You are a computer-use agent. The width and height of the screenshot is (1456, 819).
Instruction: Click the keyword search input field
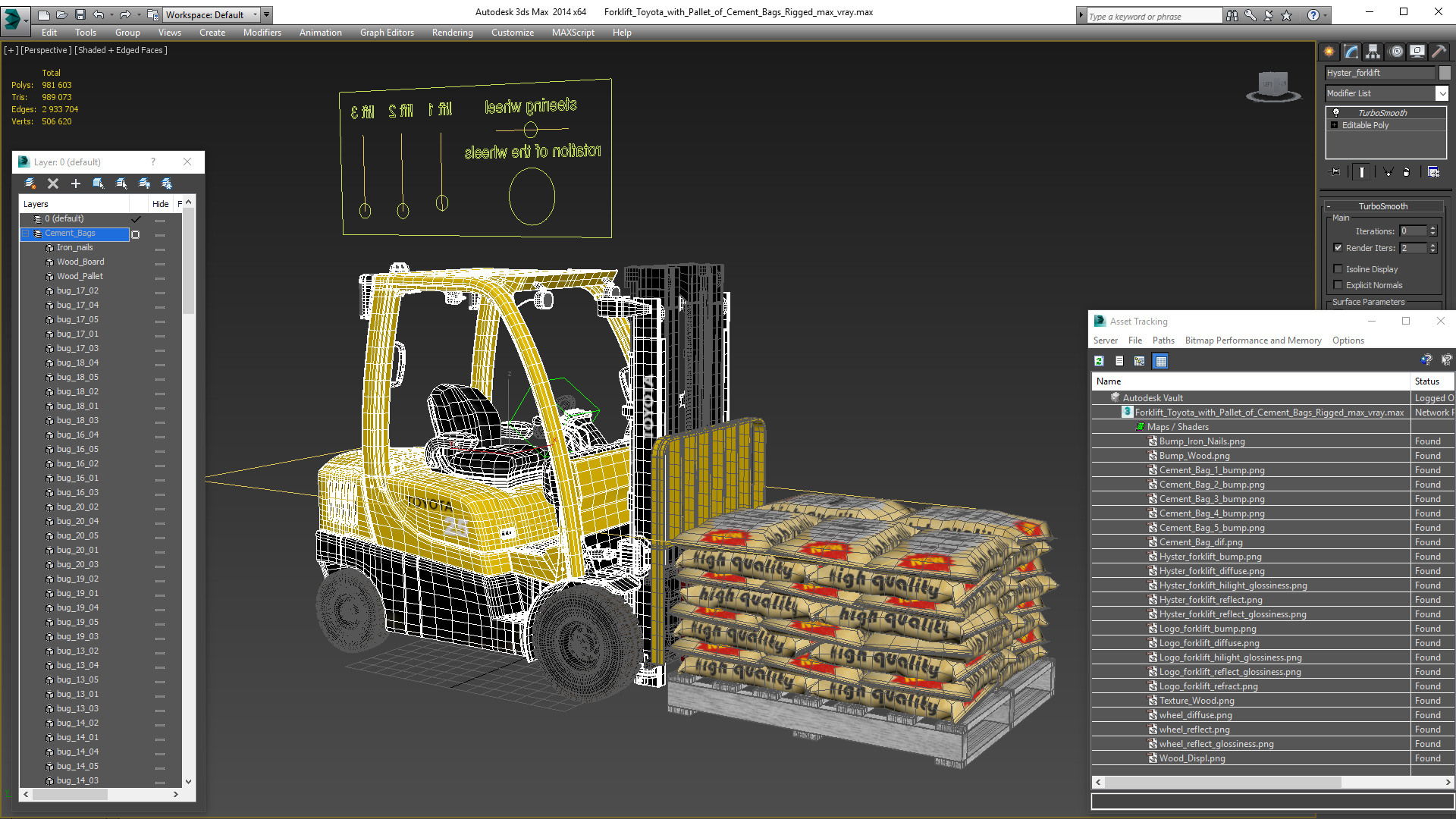1153,16
